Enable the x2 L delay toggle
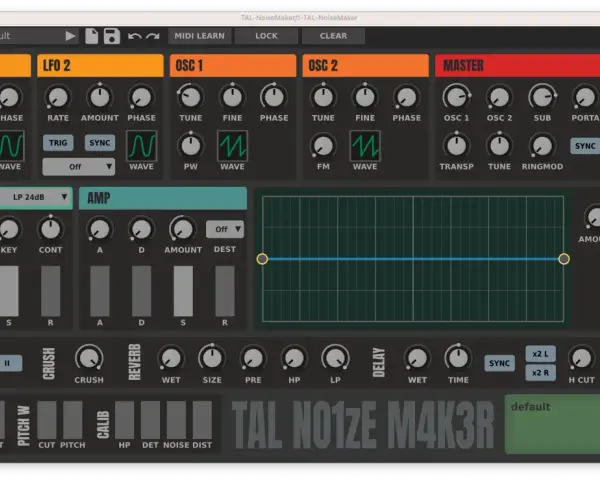 540,354
